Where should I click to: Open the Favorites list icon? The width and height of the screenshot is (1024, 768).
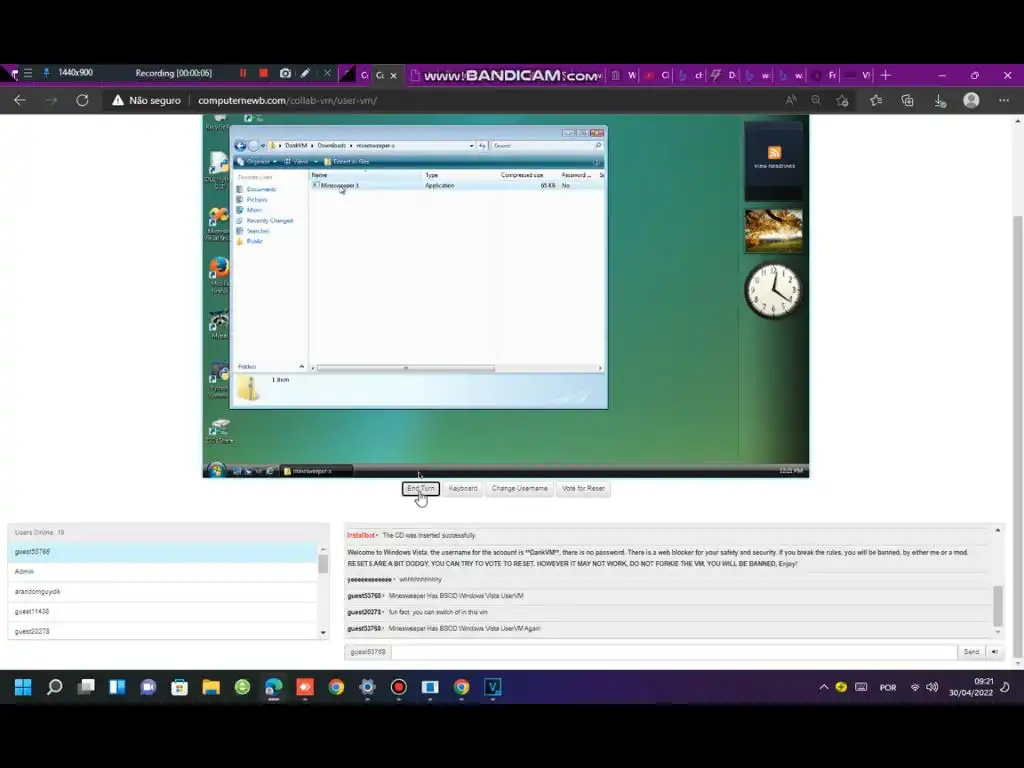point(876,100)
